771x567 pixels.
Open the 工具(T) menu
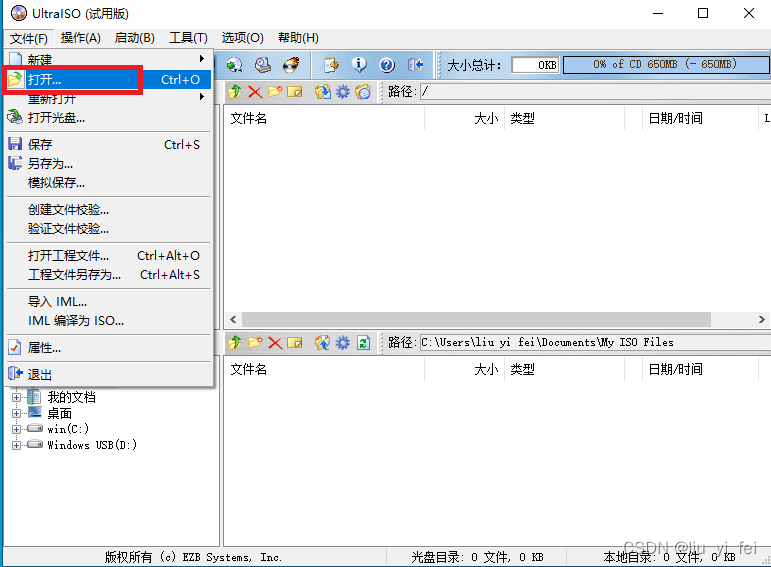[x=188, y=38]
